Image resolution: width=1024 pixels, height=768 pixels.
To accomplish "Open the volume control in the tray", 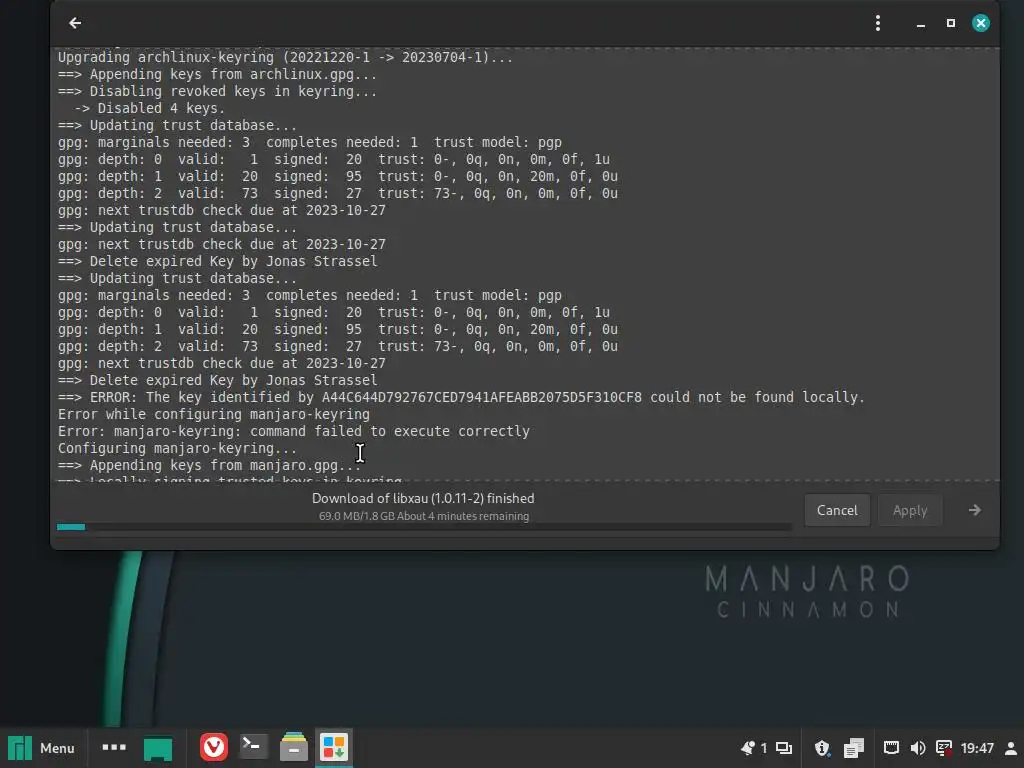I will (x=918, y=748).
